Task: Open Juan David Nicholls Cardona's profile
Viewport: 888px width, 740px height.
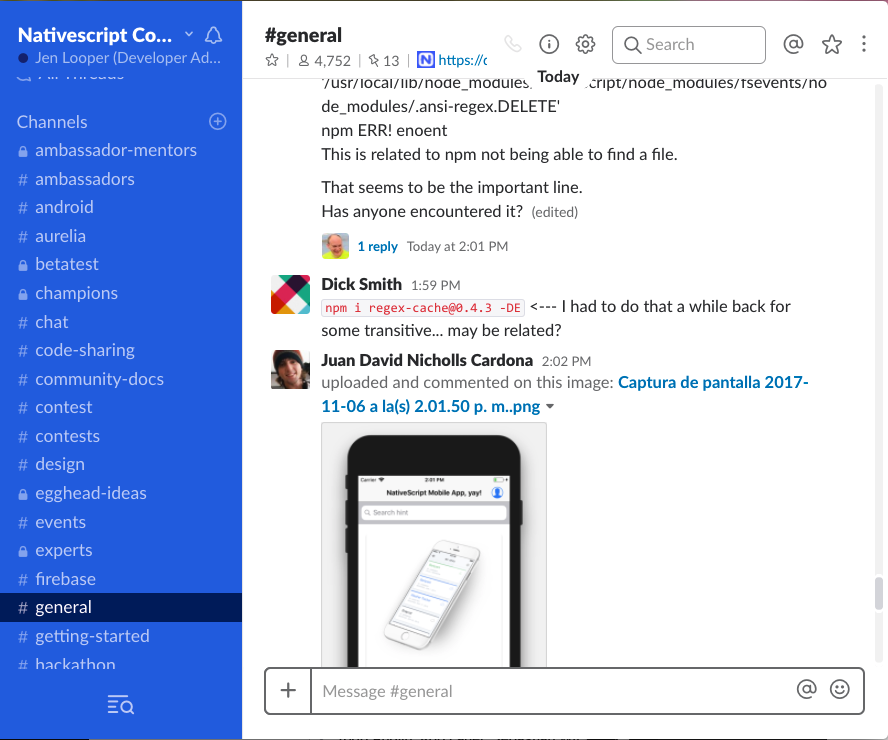Action: point(427,360)
